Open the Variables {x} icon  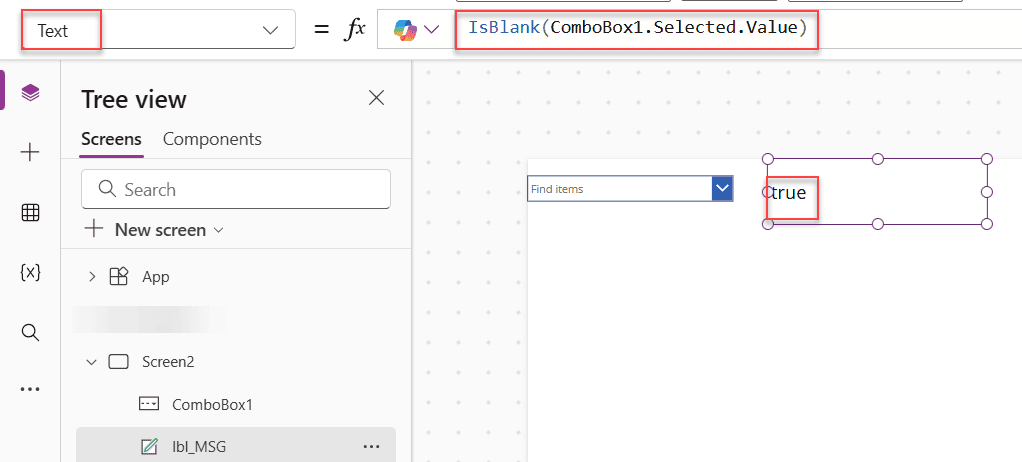click(30, 272)
